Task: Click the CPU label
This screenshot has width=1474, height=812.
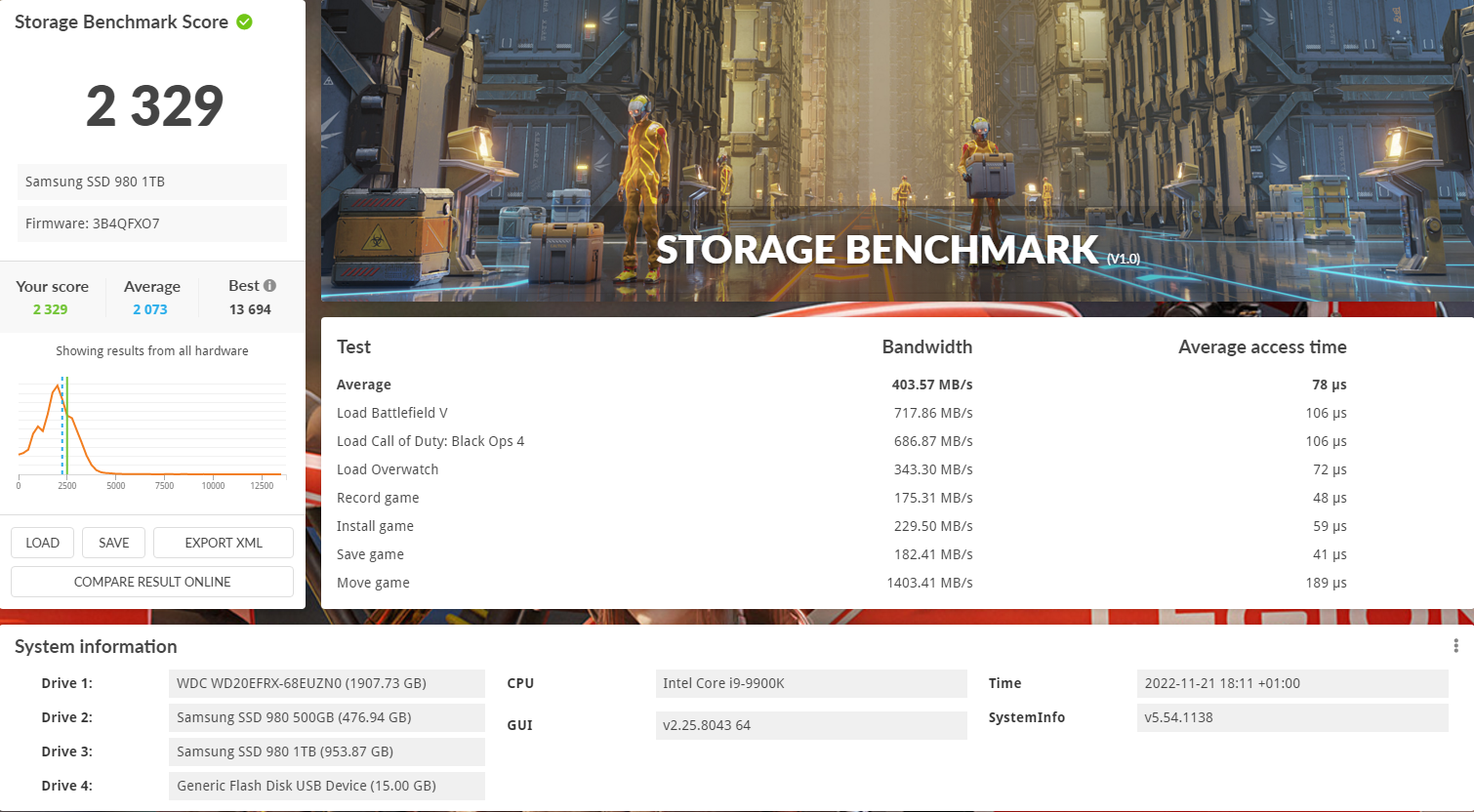Action: click(x=520, y=683)
